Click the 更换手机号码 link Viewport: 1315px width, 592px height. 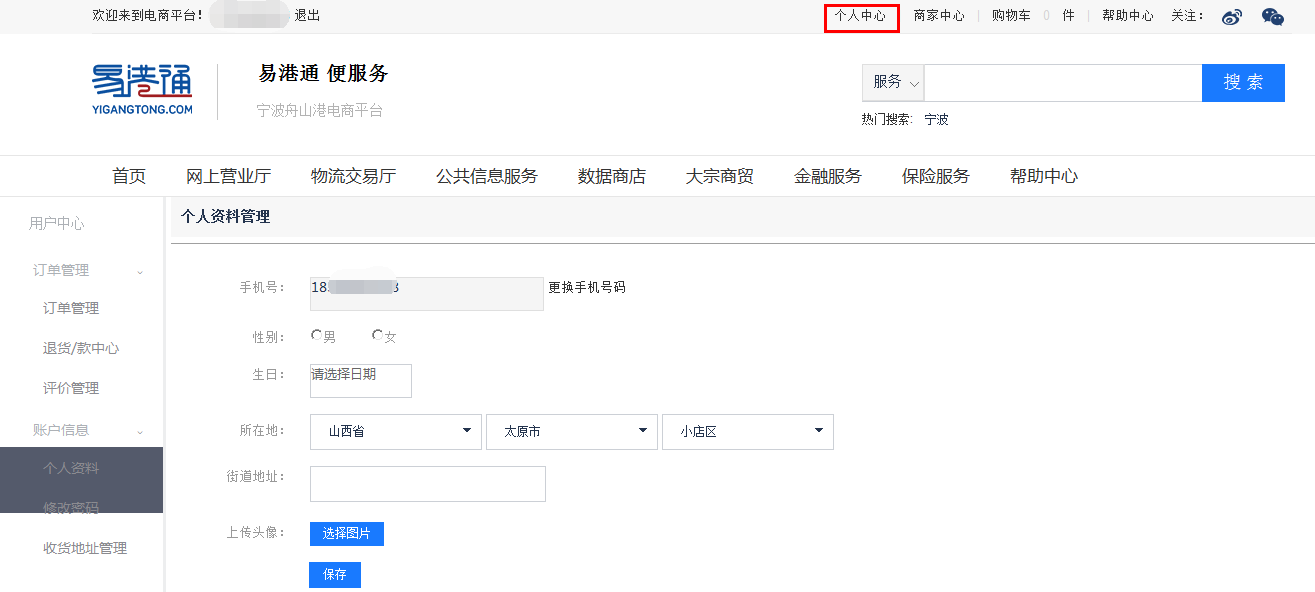(587, 288)
